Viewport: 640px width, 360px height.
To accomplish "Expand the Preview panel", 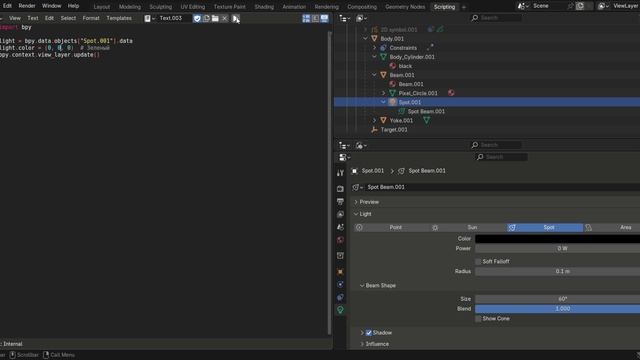I will pos(356,202).
